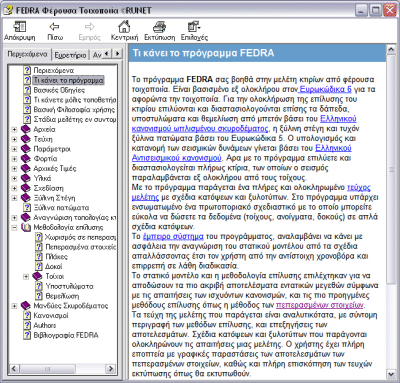Viewport: 400px width, 383px height.
Task: Open the Τι κάνετε μόλις τοποθετήσετε topic
Action: click(x=75, y=100)
